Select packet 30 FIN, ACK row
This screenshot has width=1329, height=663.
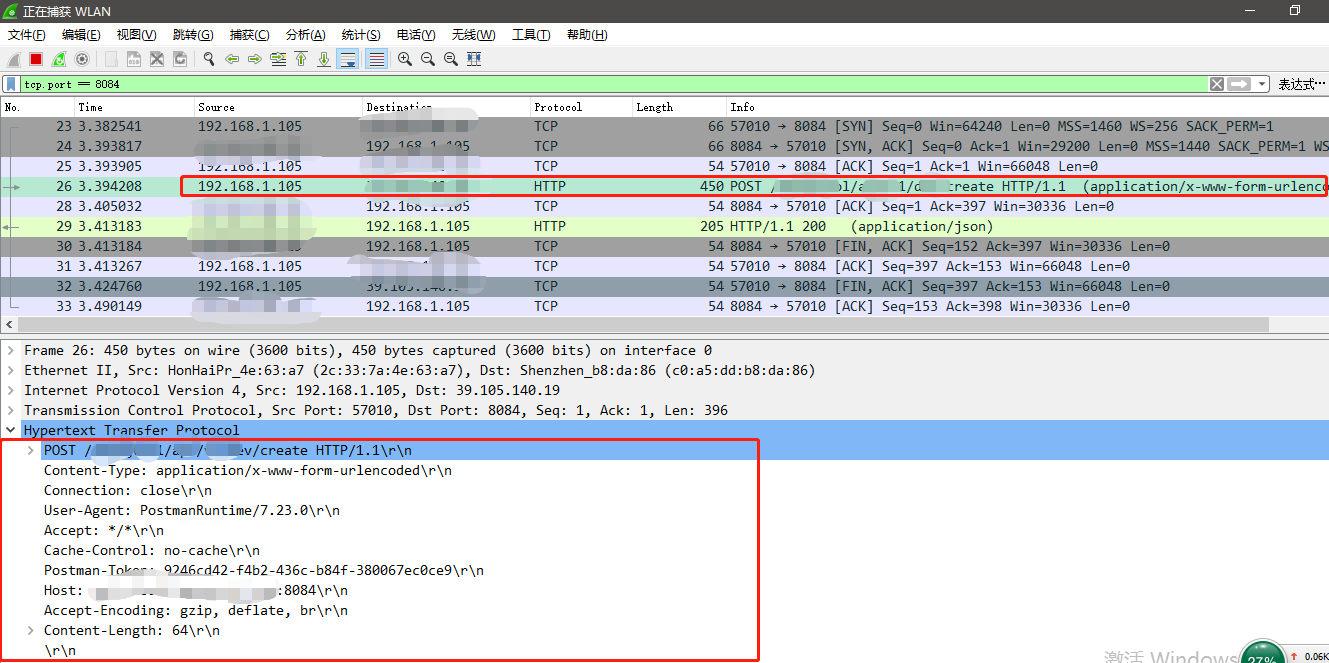pos(664,247)
